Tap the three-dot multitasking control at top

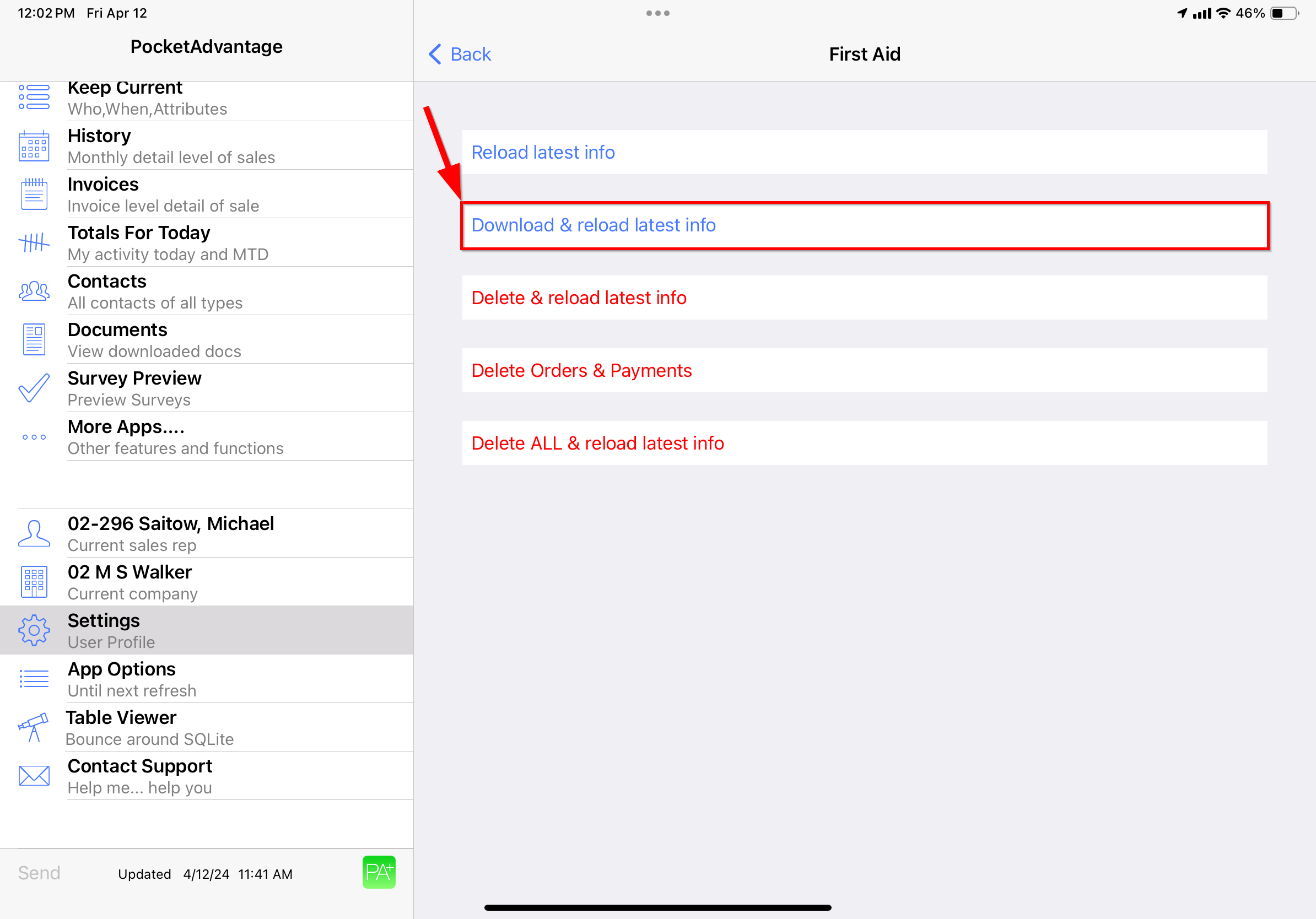click(x=657, y=13)
